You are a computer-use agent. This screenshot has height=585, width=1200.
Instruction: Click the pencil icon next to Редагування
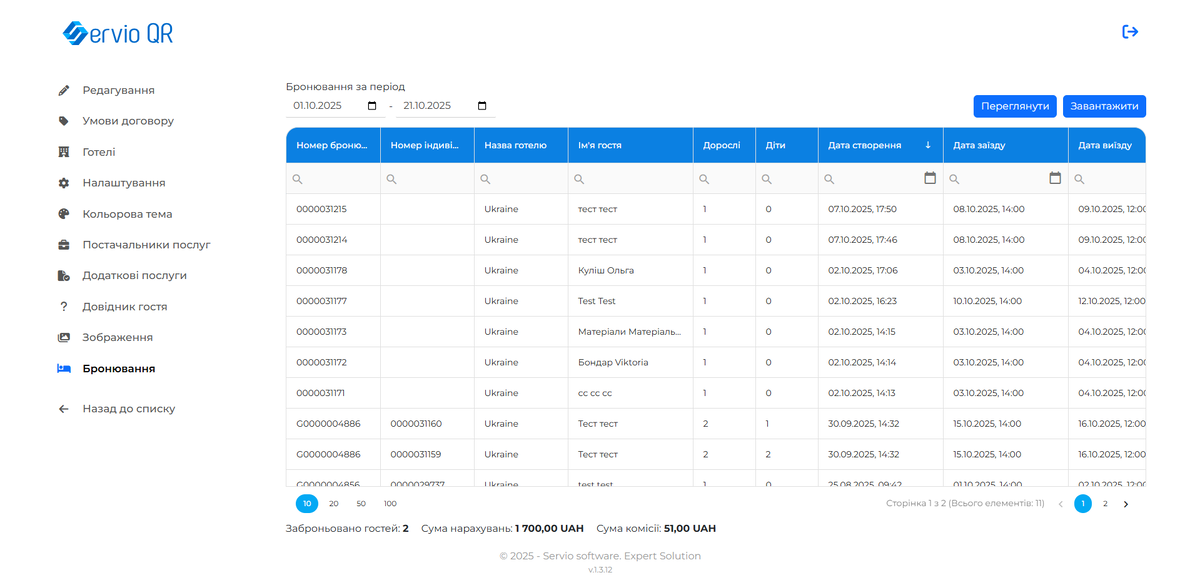point(64,90)
